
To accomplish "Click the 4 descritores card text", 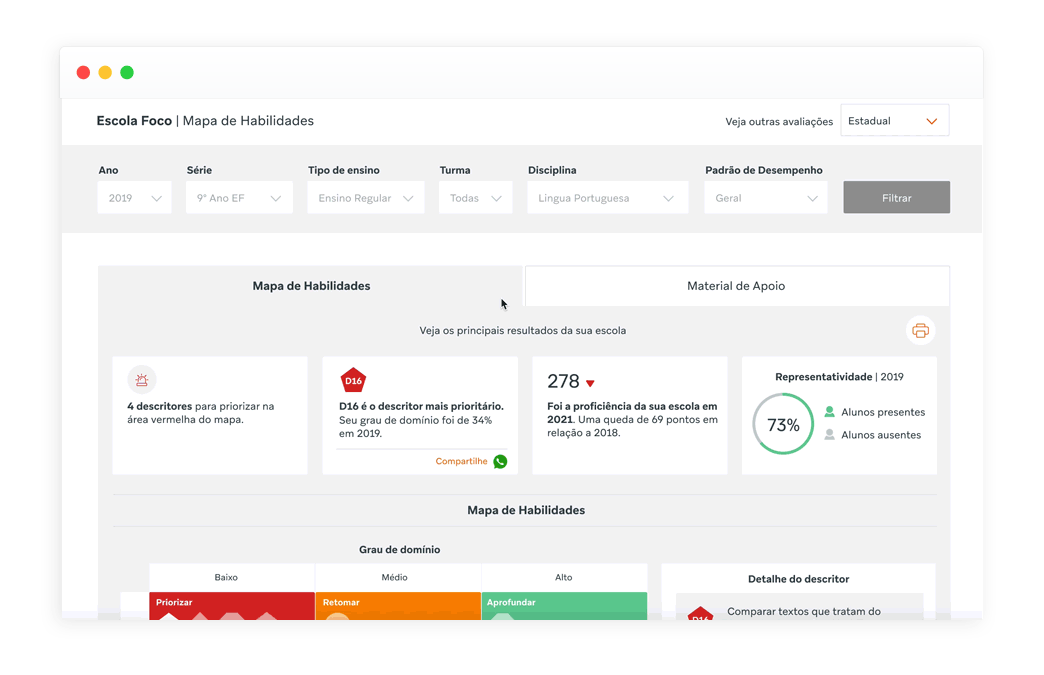I will point(200,413).
